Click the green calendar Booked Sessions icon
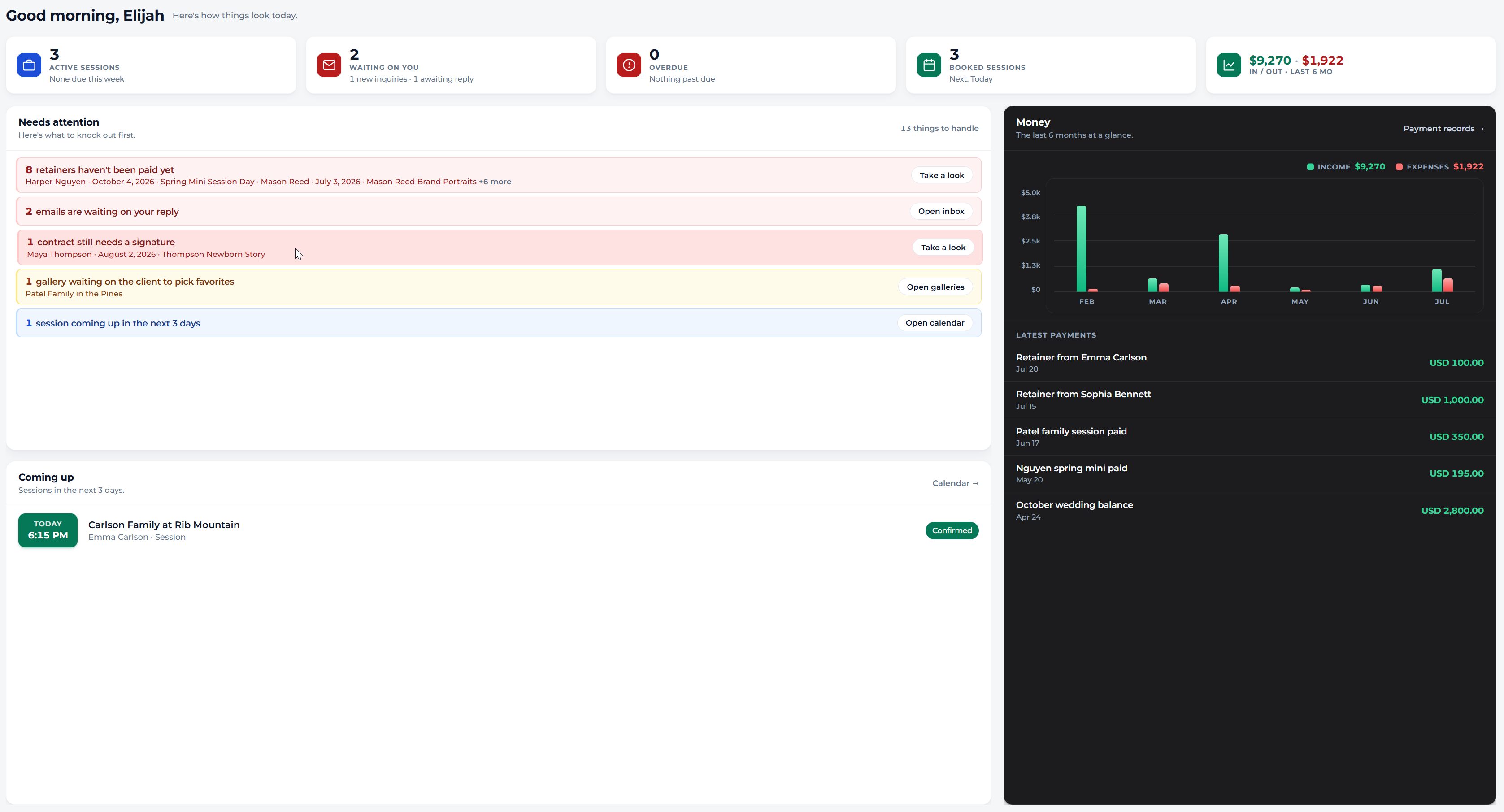1504x812 pixels. coord(929,65)
